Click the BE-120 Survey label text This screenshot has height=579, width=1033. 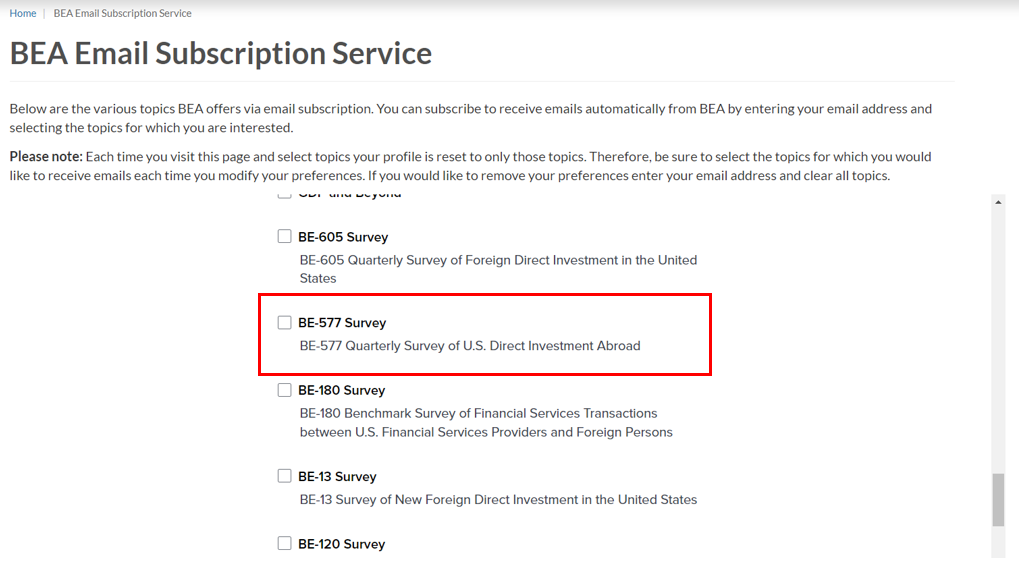point(342,543)
